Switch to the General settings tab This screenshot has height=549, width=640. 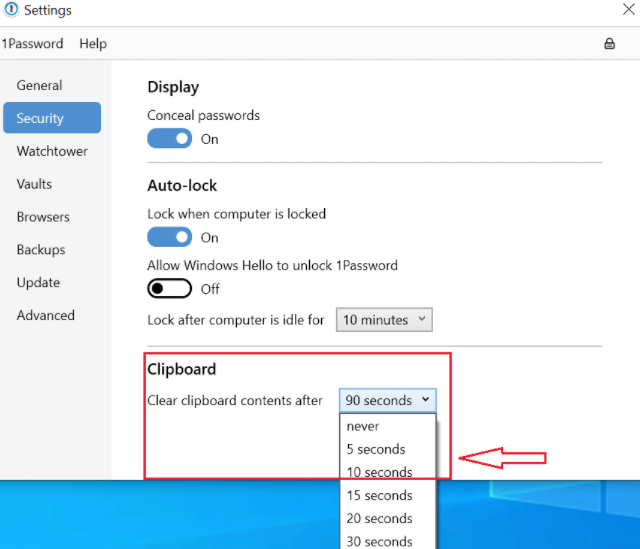pos(39,86)
